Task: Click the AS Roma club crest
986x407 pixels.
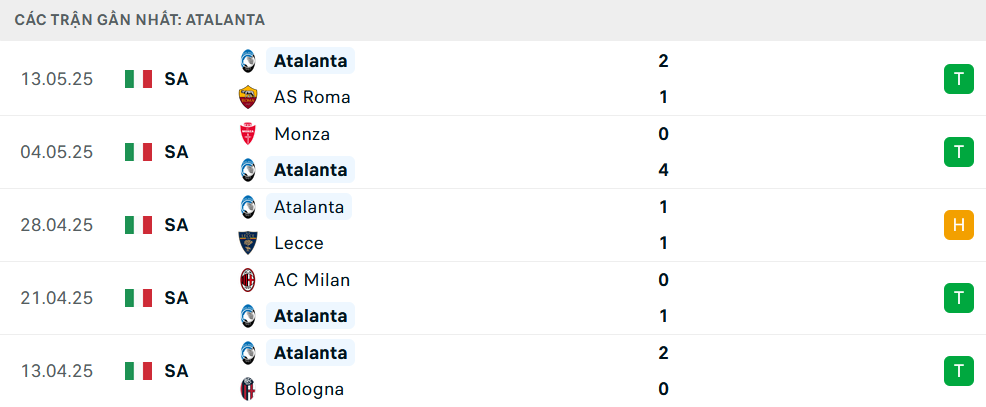Action: 248,98
